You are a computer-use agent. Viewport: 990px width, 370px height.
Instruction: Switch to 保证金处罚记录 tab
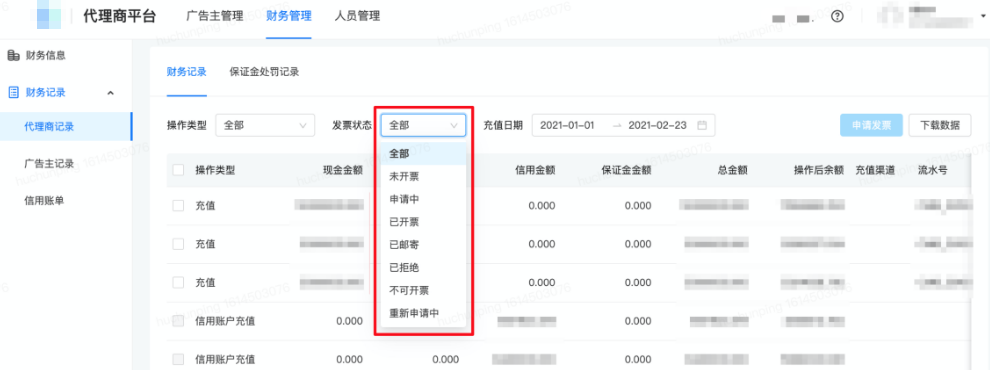pos(264,72)
